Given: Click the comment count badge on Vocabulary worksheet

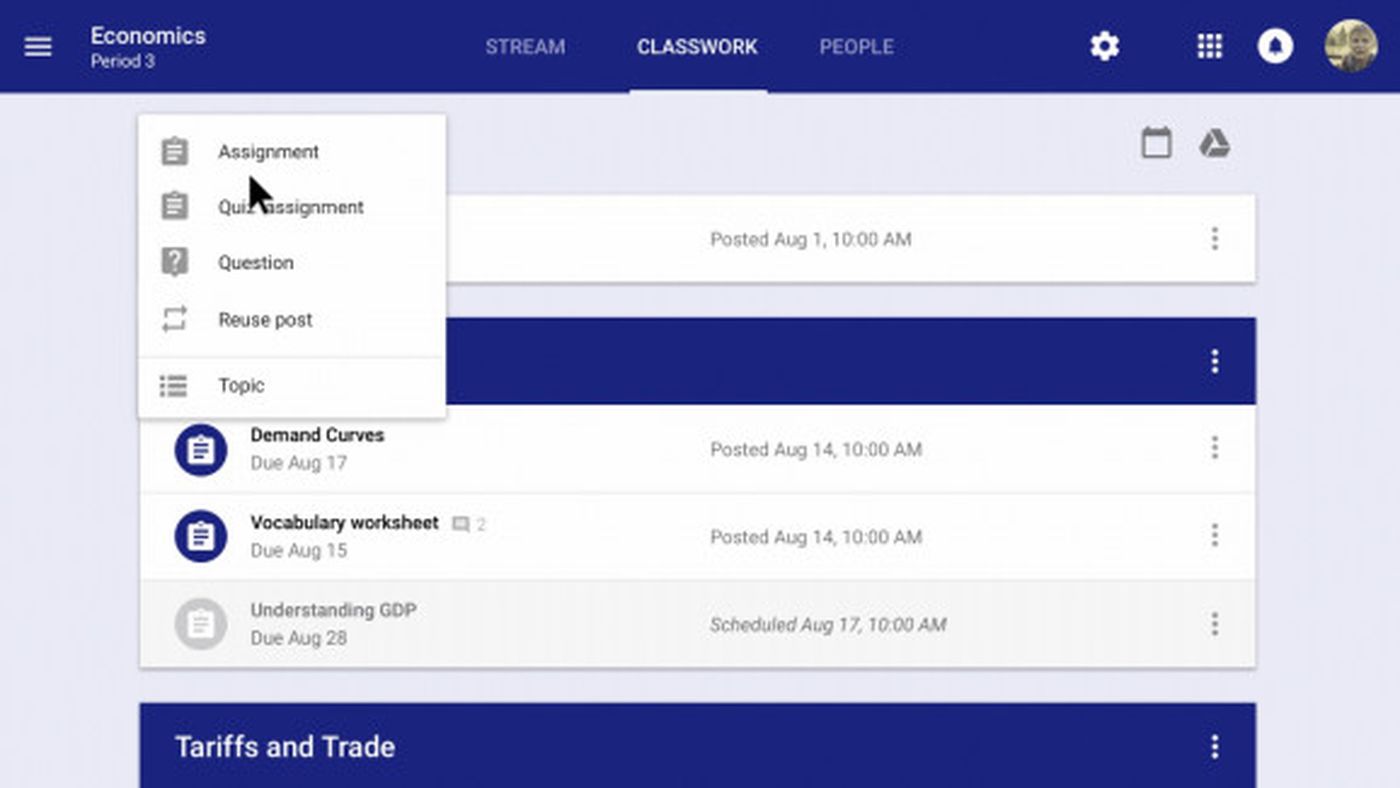Looking at the screenshot, I should click(467, 522).
